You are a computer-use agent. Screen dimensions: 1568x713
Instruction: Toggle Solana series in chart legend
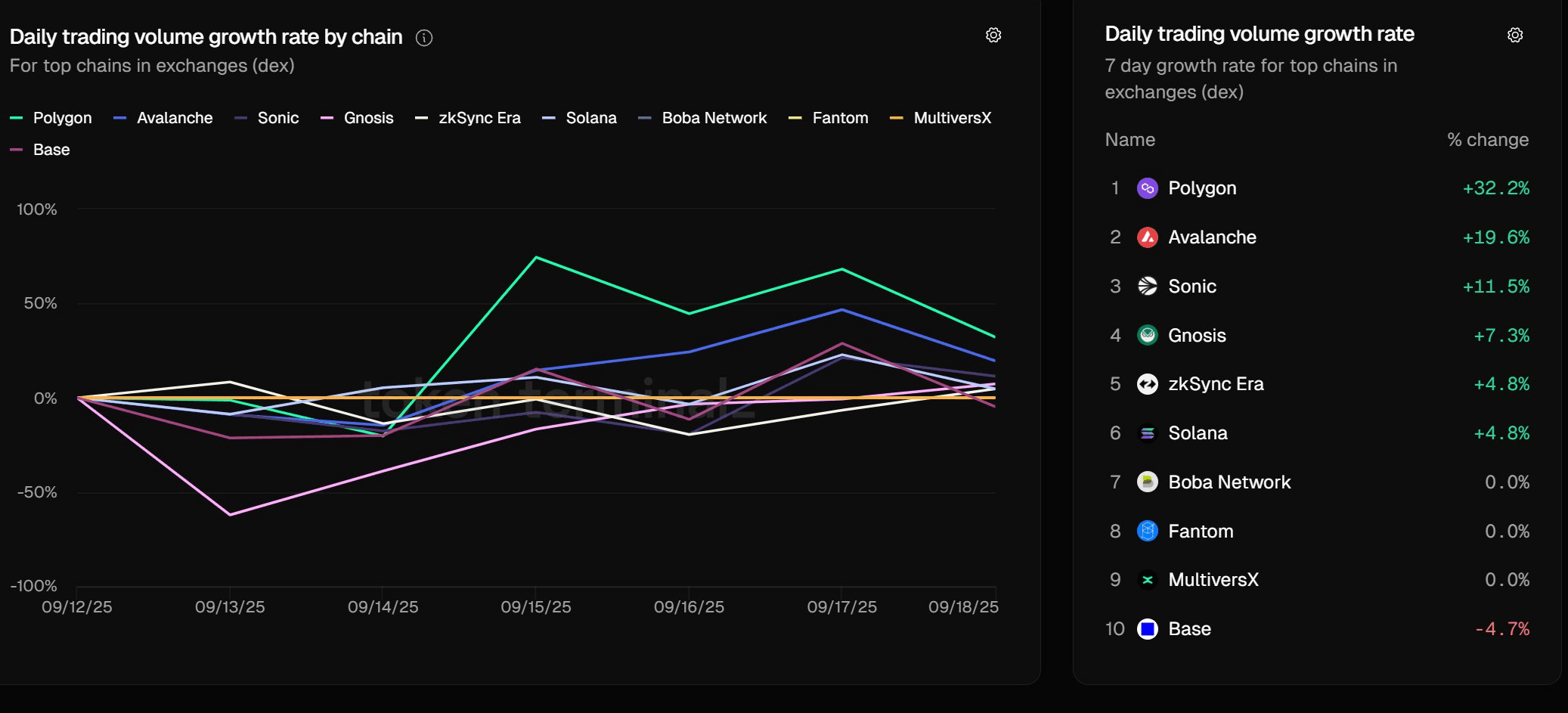coord(579,118)
